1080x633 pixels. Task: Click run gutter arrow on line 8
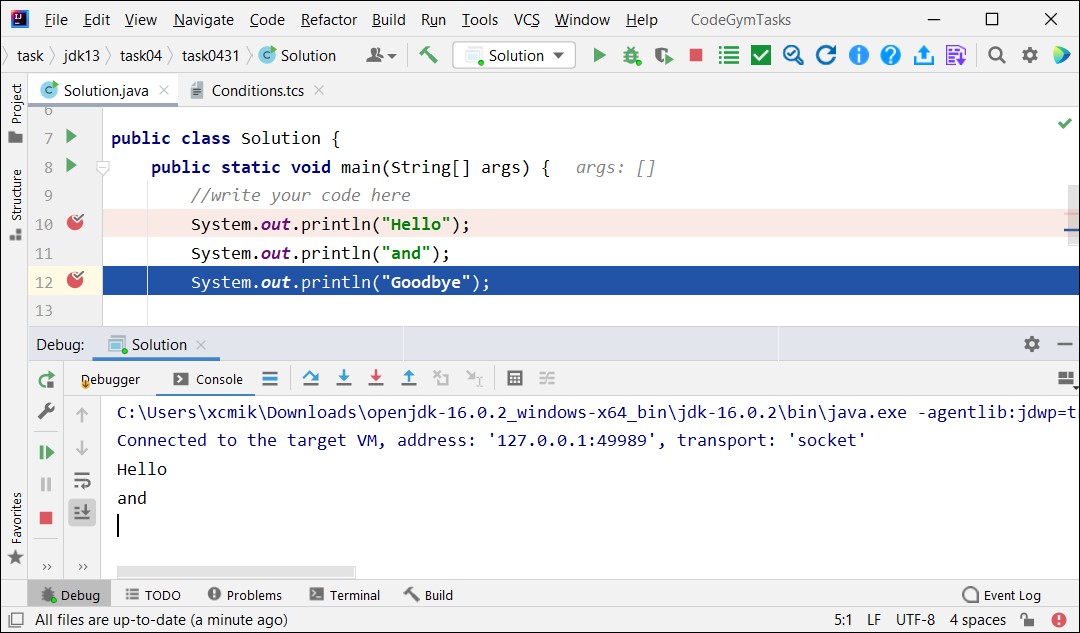71,165
